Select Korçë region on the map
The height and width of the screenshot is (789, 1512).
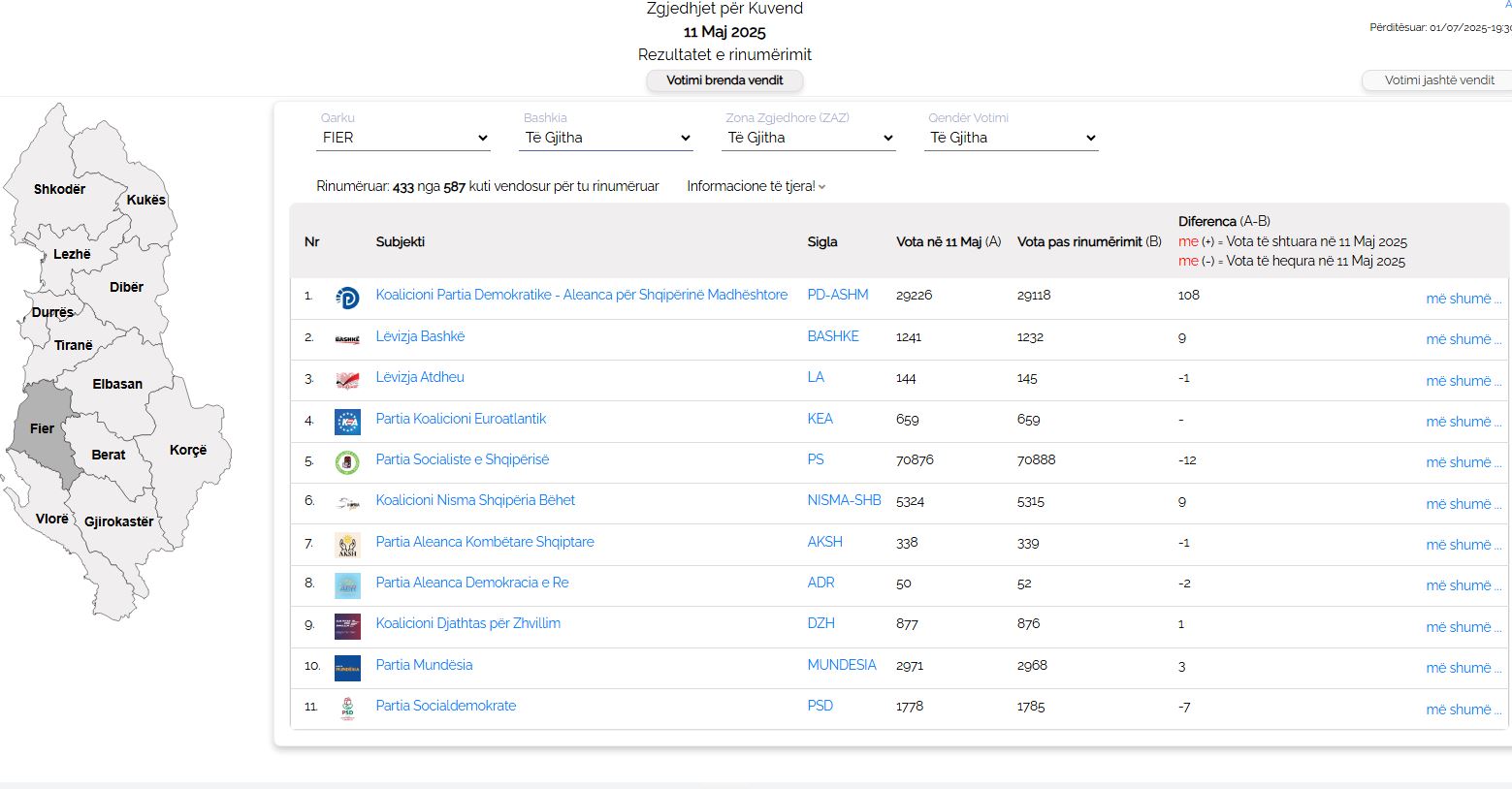click(188, 450)
